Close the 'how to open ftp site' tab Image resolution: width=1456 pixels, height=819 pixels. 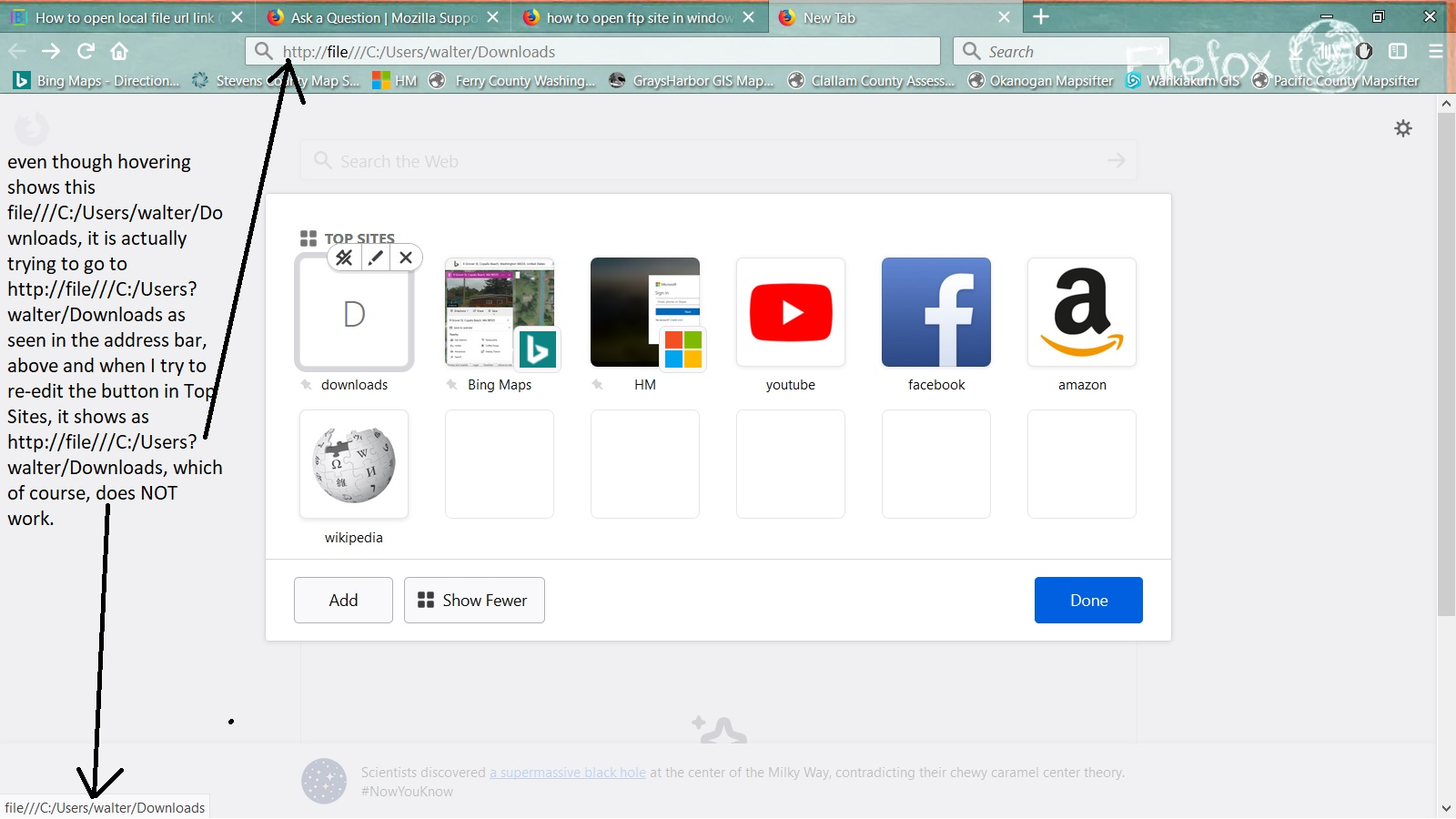(748, 17)
